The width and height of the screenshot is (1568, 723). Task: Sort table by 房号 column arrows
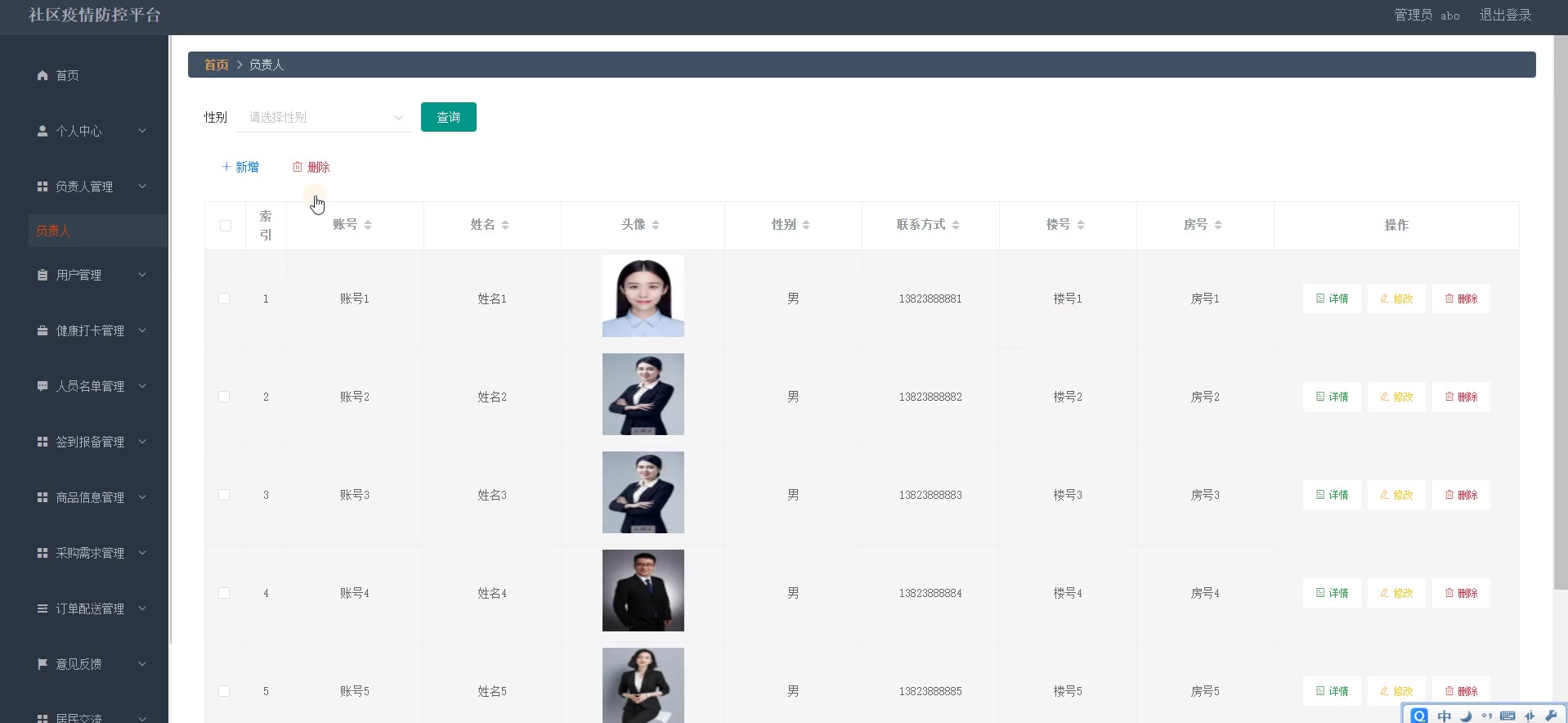(1218, 225)
